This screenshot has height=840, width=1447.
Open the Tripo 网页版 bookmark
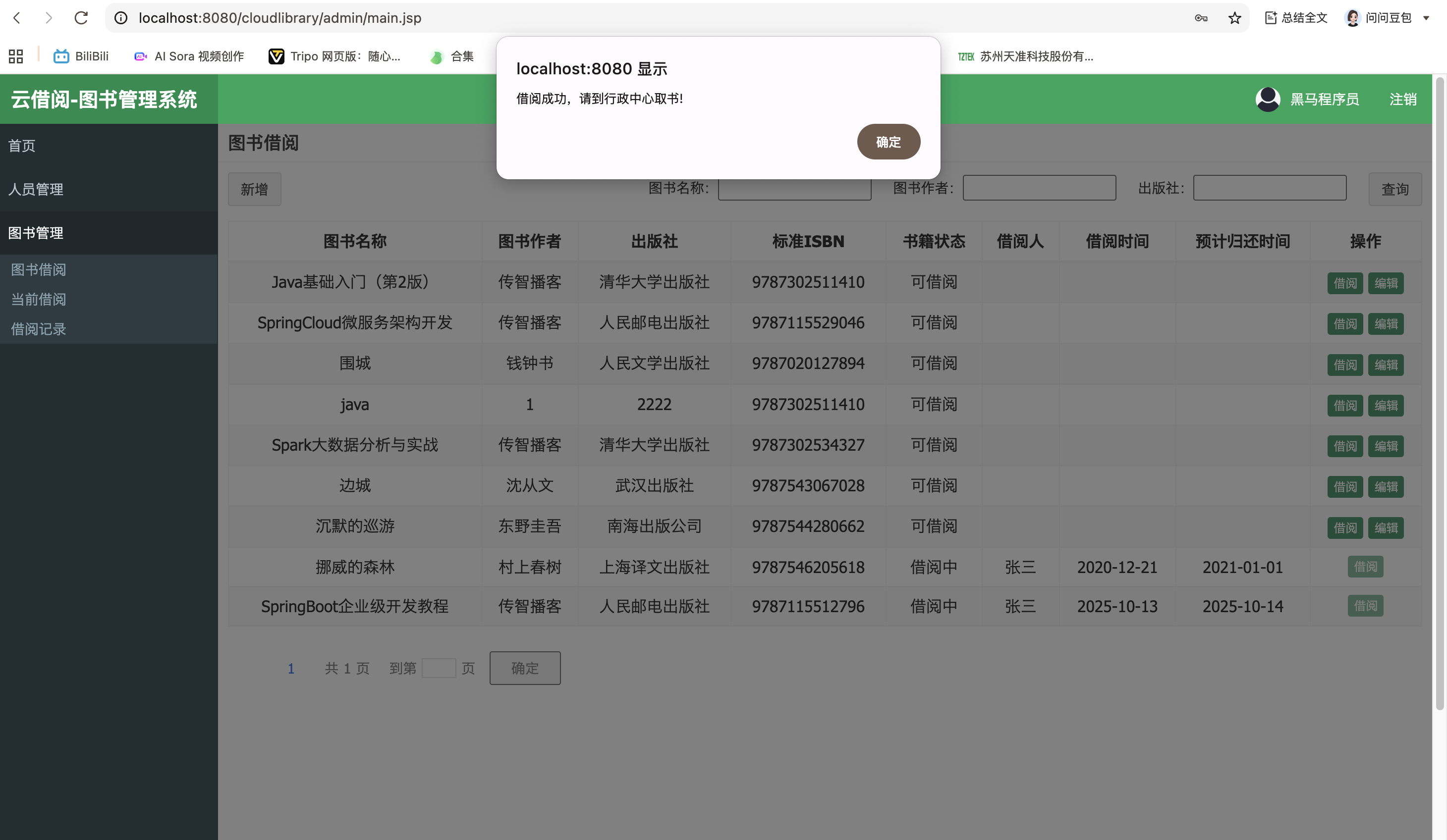[334, 56]
